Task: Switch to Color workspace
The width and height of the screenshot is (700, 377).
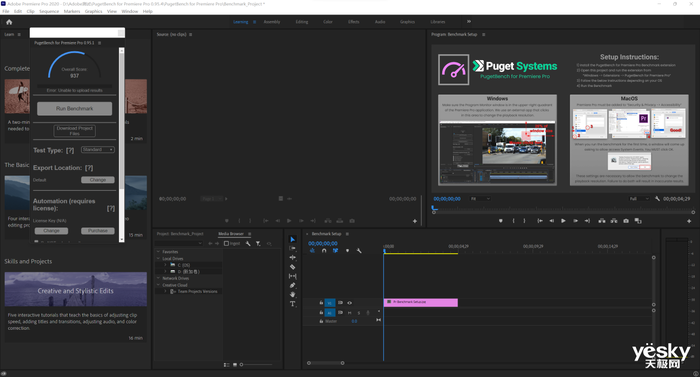Action: (328, 21)
